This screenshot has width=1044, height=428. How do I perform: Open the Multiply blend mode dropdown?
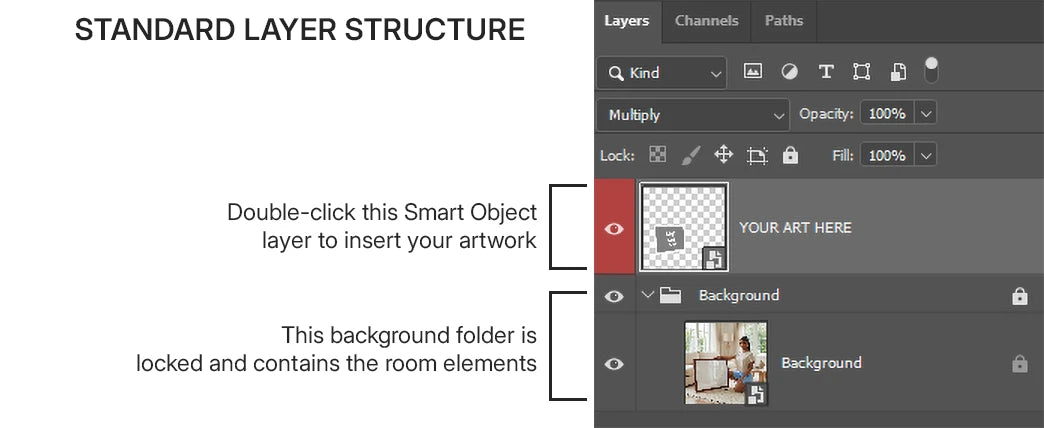(x=693, y=115)
